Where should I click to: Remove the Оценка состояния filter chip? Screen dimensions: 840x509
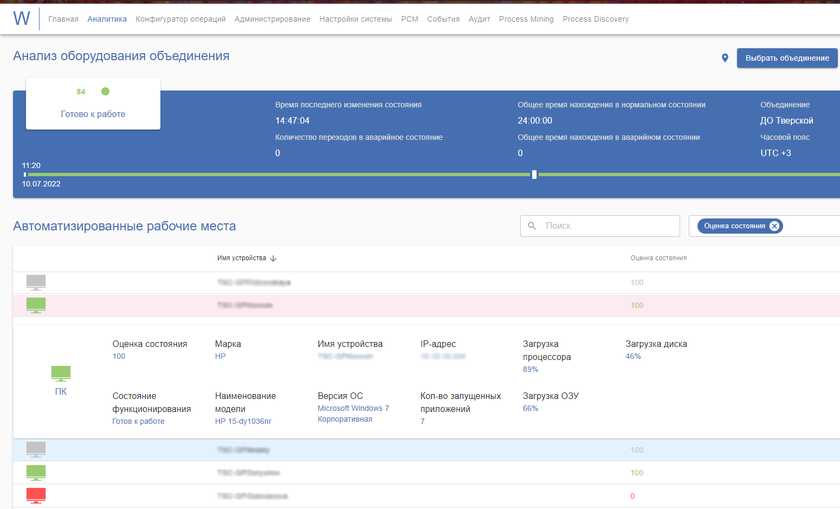point(774,226)
